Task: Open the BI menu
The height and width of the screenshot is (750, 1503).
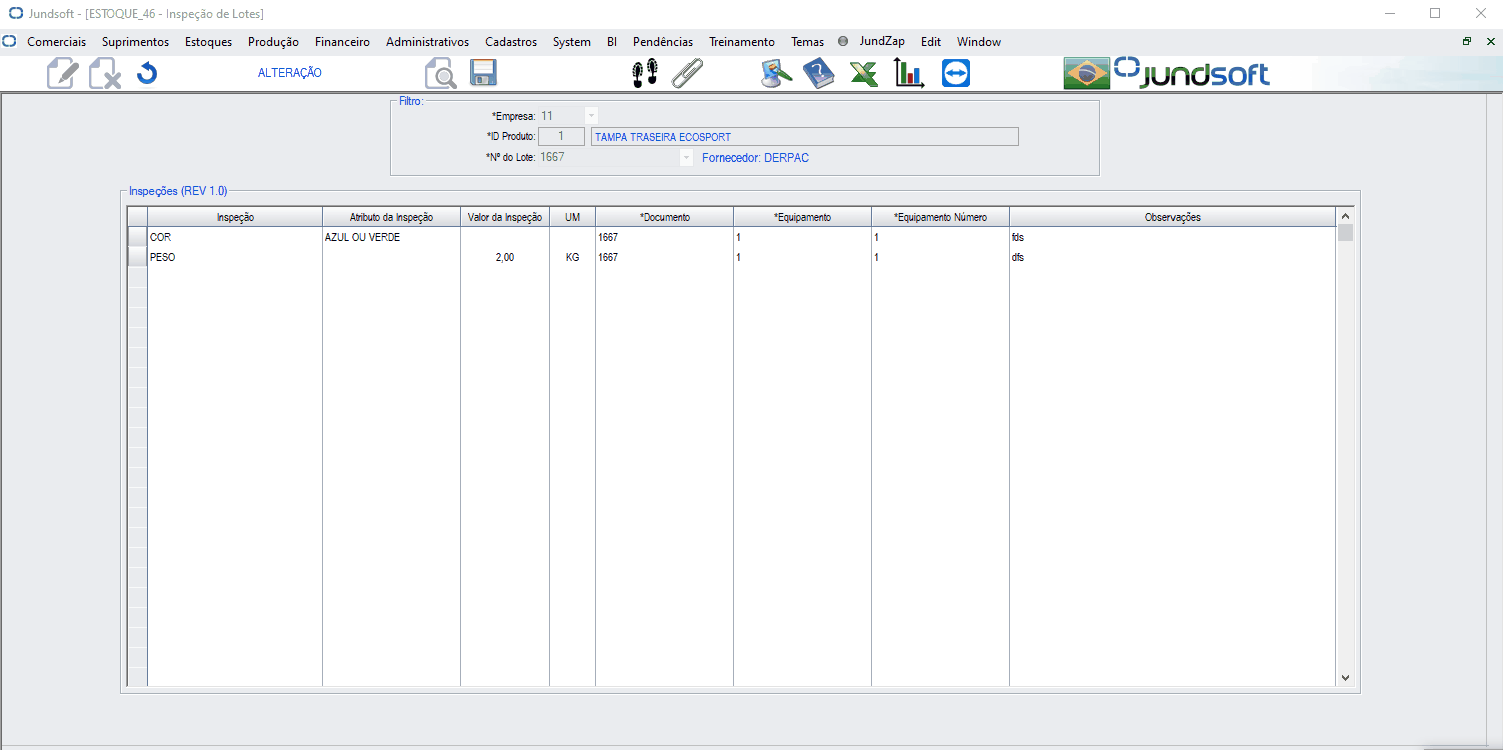Action: coord(612,42)
